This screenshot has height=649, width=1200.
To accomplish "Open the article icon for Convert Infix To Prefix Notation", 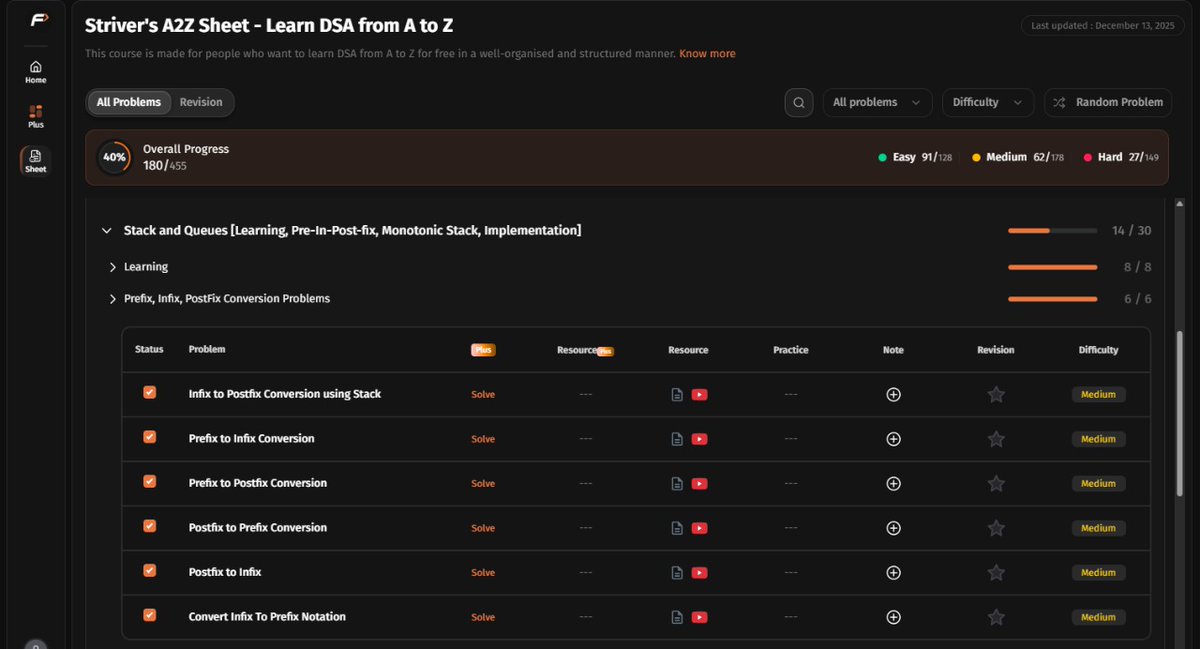I will pos(677,617).
